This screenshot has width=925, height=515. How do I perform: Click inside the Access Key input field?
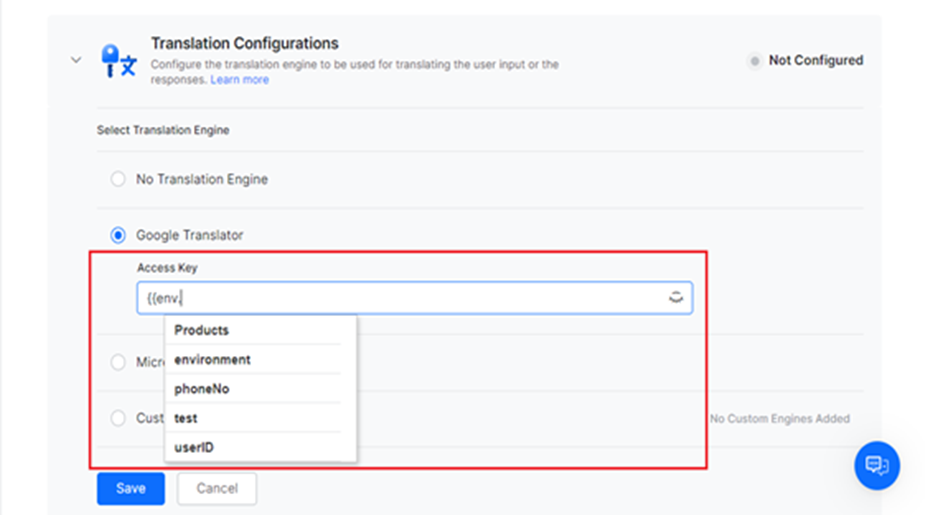400,298
